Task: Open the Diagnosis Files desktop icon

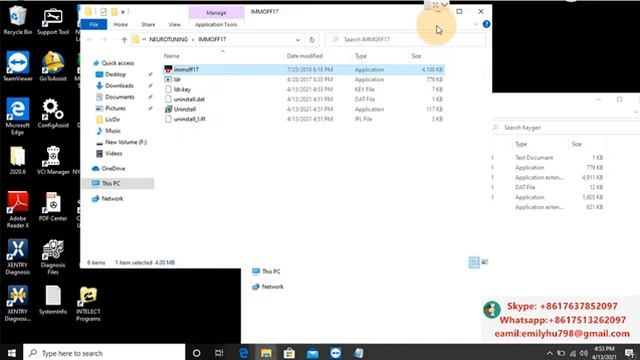Action: 53,257
